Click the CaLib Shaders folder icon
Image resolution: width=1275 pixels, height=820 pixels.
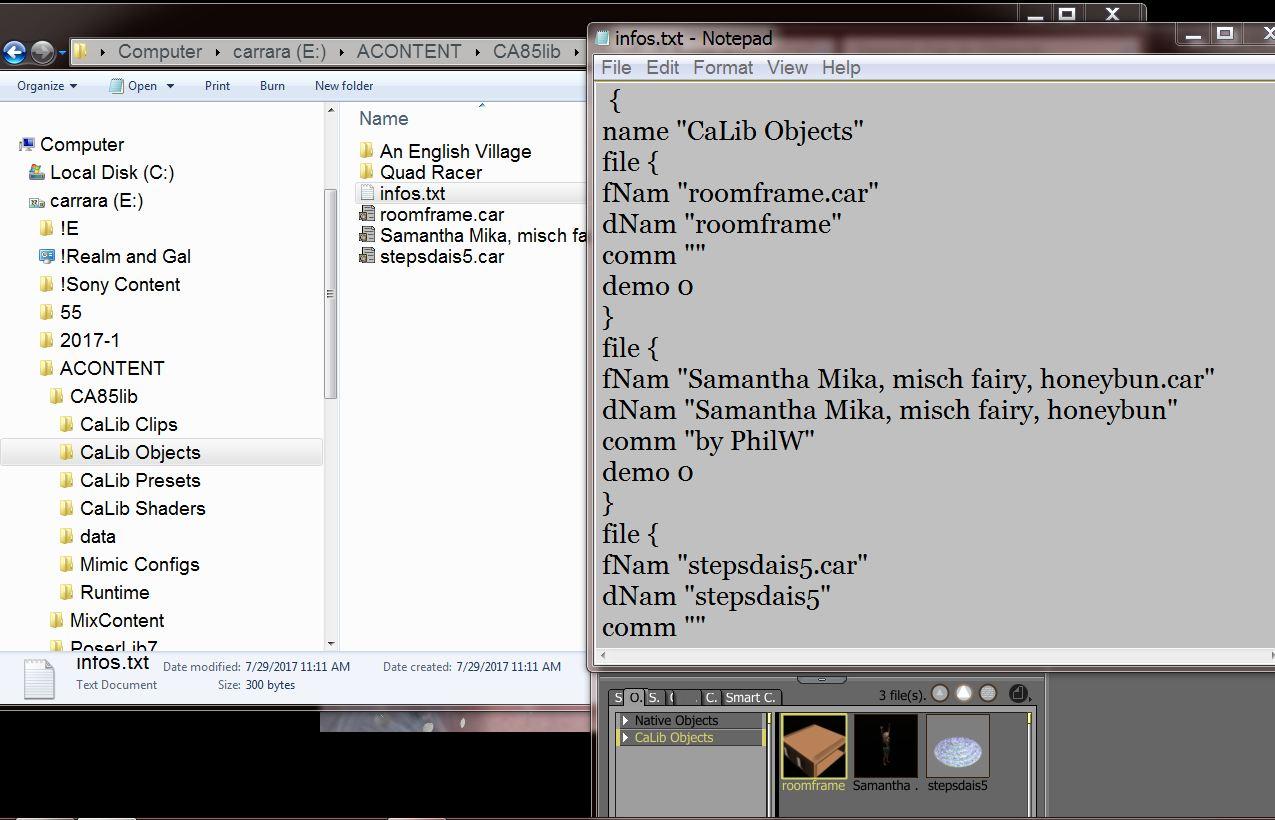tap(67, 508)
